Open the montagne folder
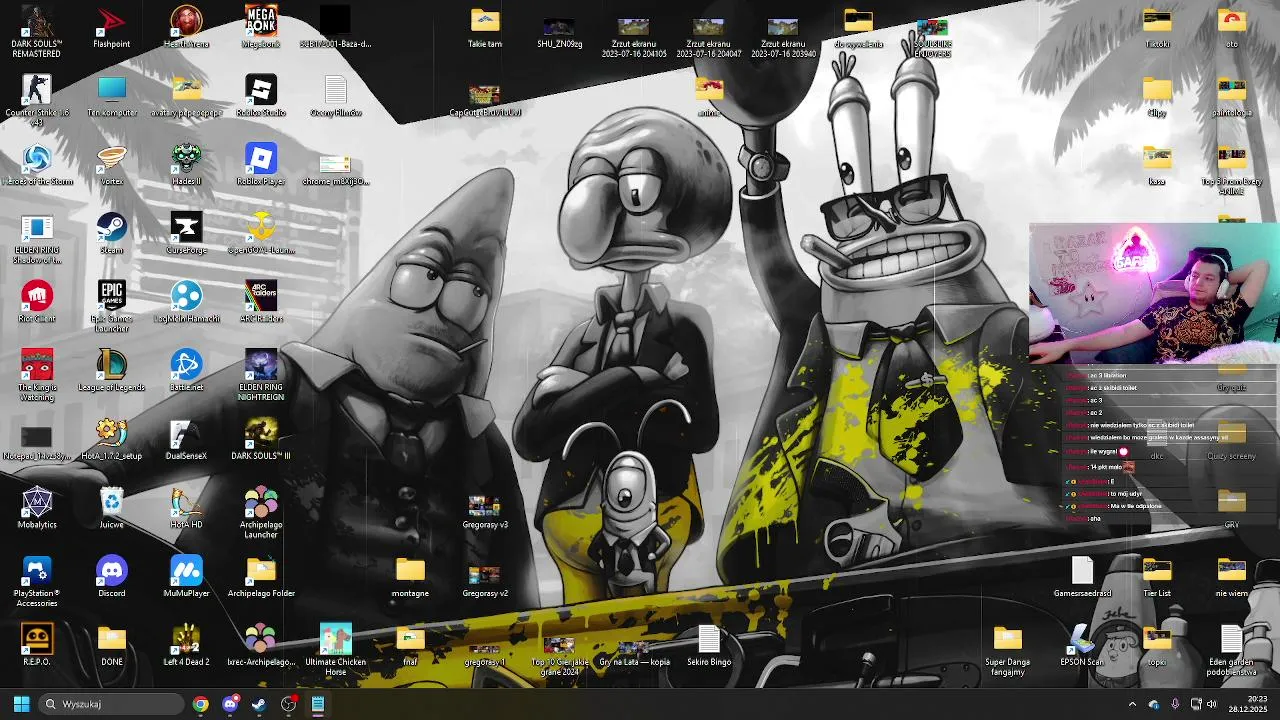This screenshot has width=1280, height=720. (410, 577)
